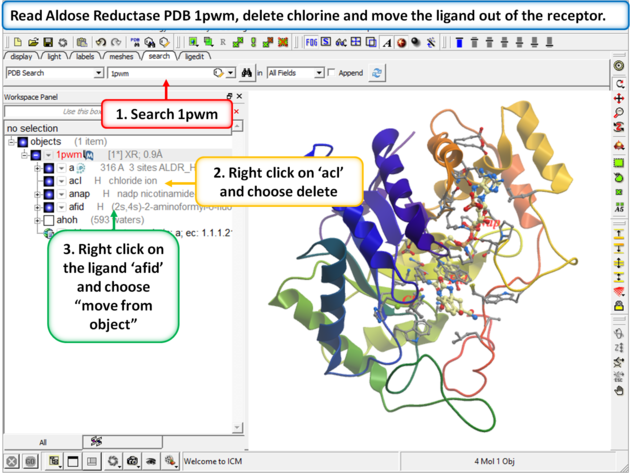The height and width of the screenshot is (473, 630).
Task: Enable the Append checkbox
Action: point(333,73)
